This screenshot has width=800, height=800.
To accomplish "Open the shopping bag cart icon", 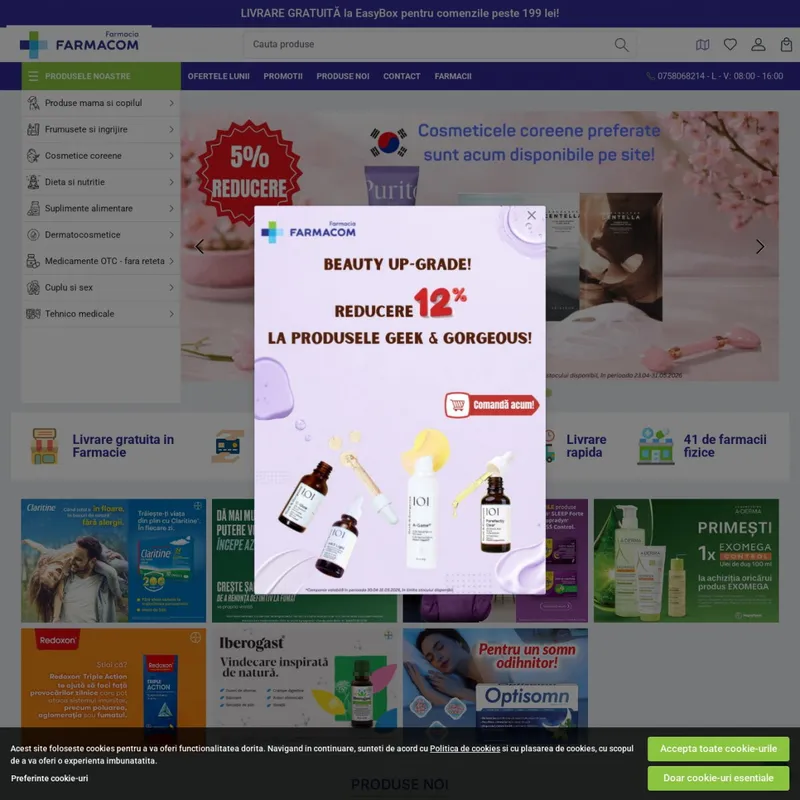I will point(786,44).
